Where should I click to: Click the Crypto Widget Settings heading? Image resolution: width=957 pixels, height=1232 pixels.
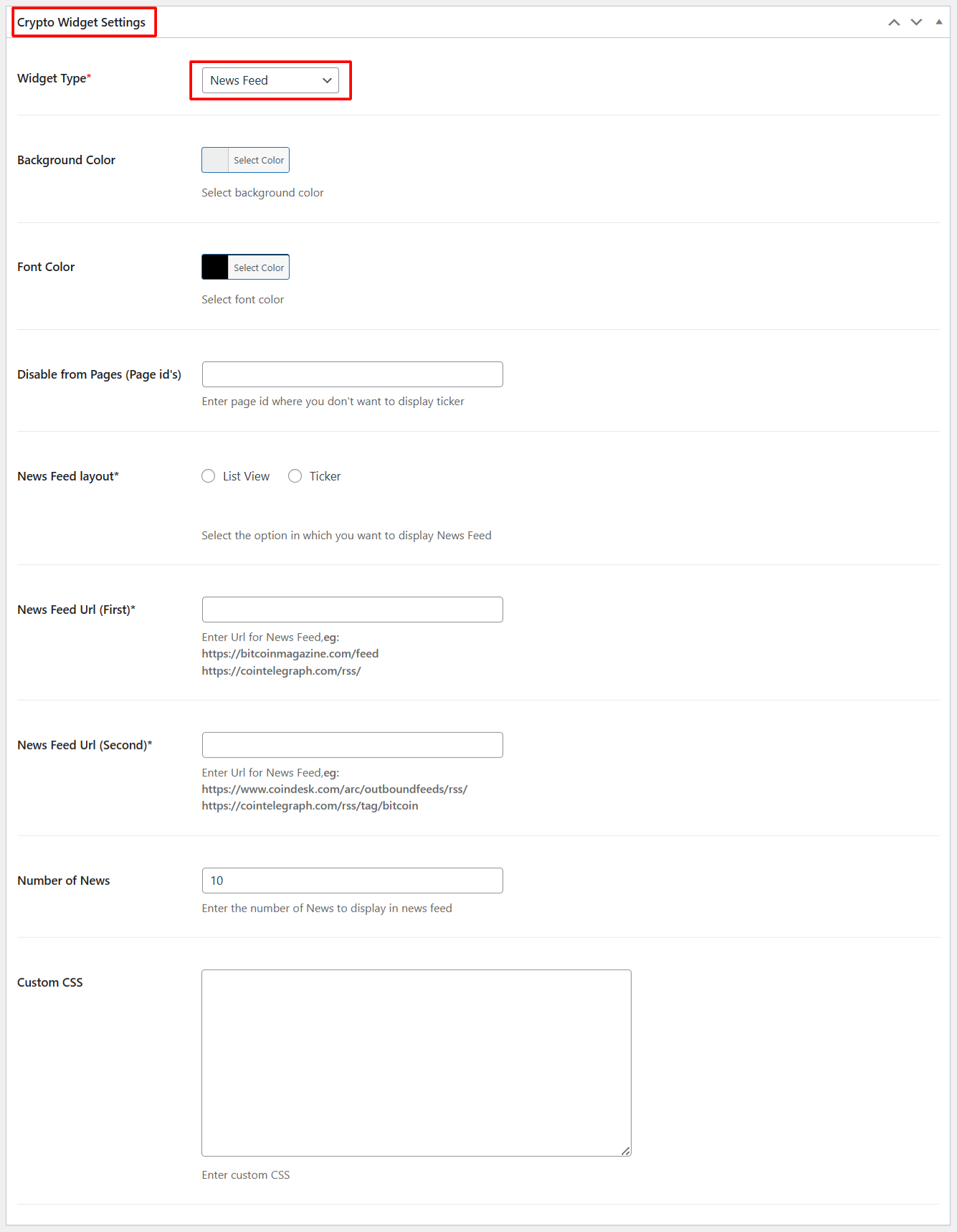click(x=81, y=22)
